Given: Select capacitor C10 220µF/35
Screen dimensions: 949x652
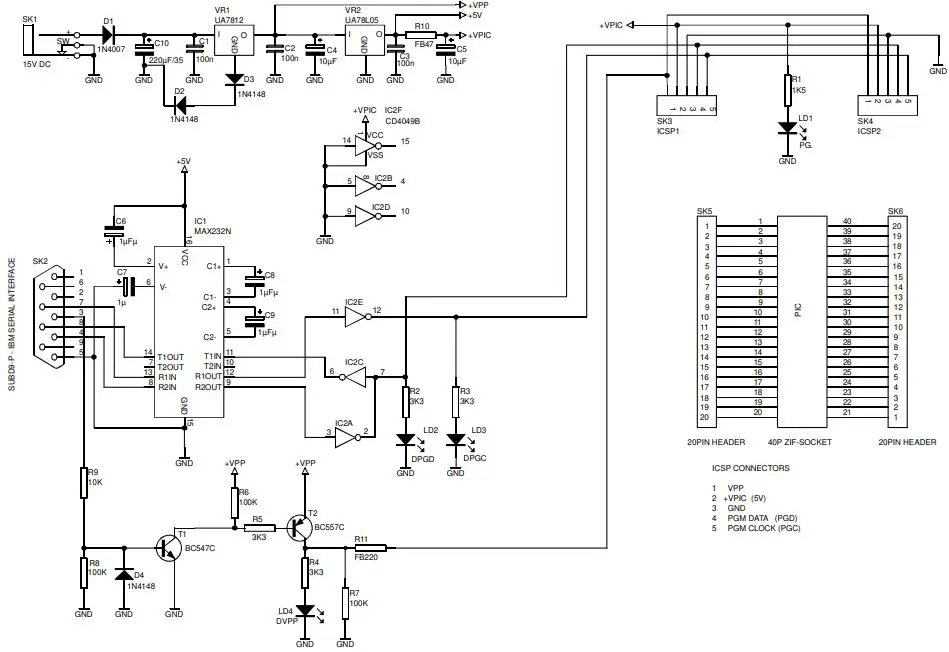Looking at the screenshot, I should tap(149, 46).
